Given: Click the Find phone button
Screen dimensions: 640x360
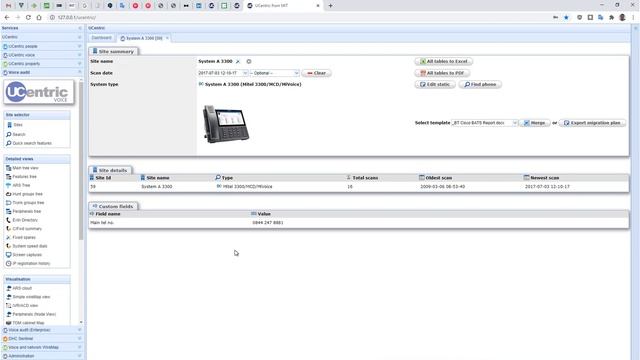Looking at the screenshot, I should click(x=480, y=84).
